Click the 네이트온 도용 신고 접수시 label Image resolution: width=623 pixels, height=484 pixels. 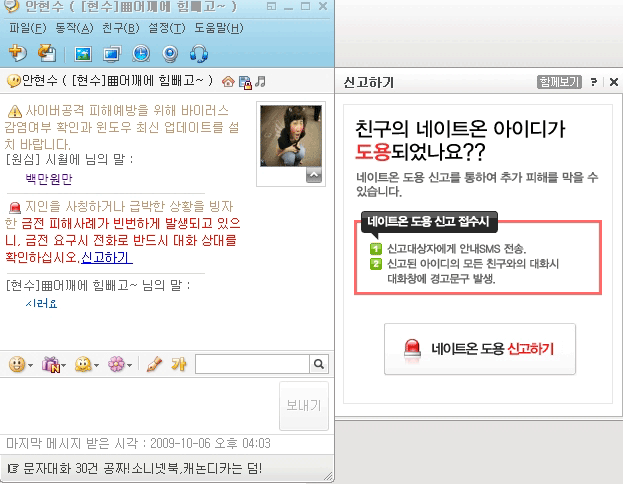coord(428,221)
